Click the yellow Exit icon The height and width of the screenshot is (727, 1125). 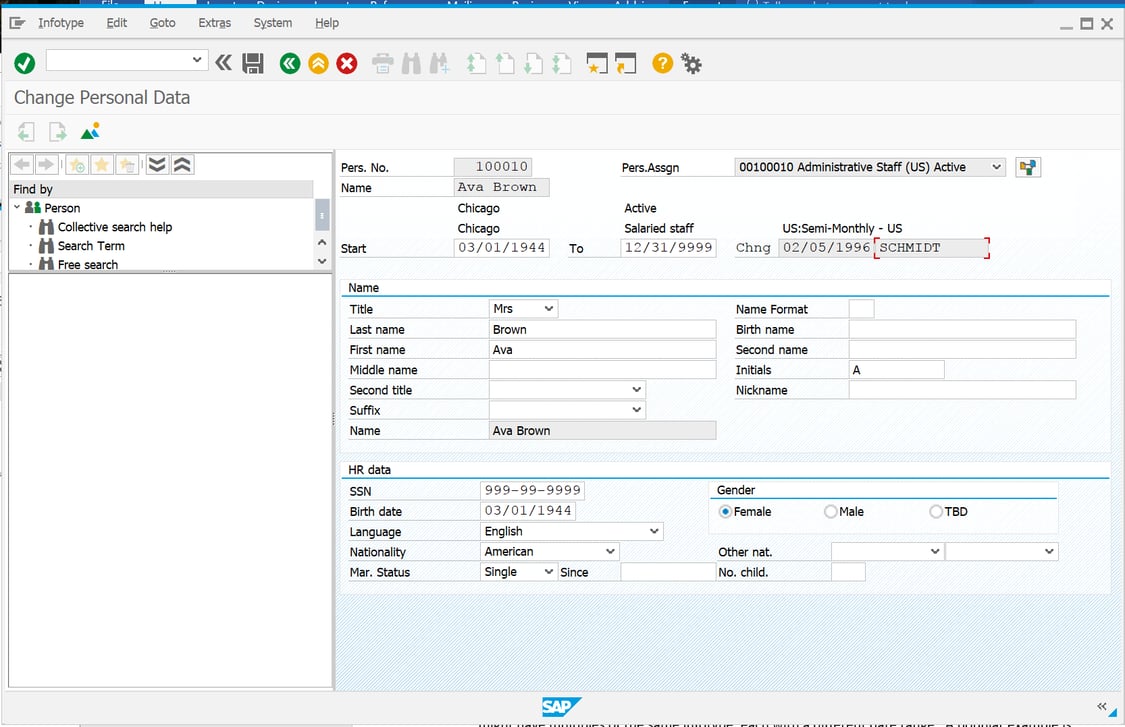point(317,62)
